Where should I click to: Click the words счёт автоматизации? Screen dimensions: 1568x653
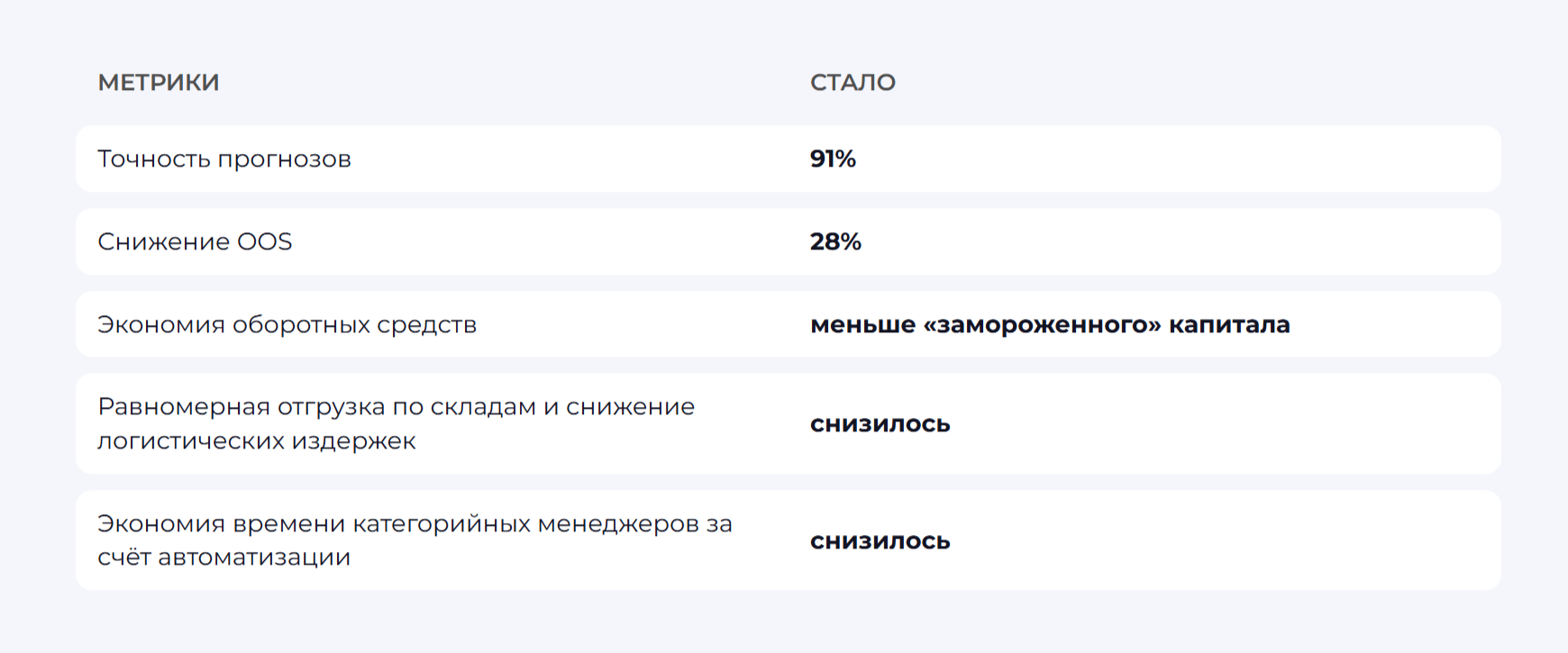point(223,558)
